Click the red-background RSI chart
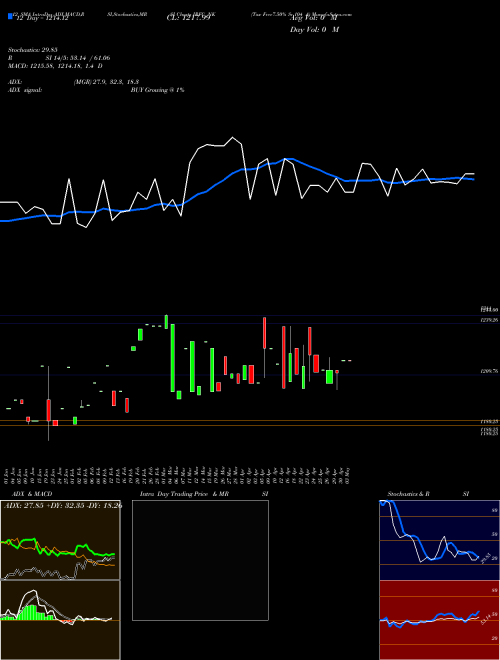Screen dimensions: 500x660 point(439,620)
